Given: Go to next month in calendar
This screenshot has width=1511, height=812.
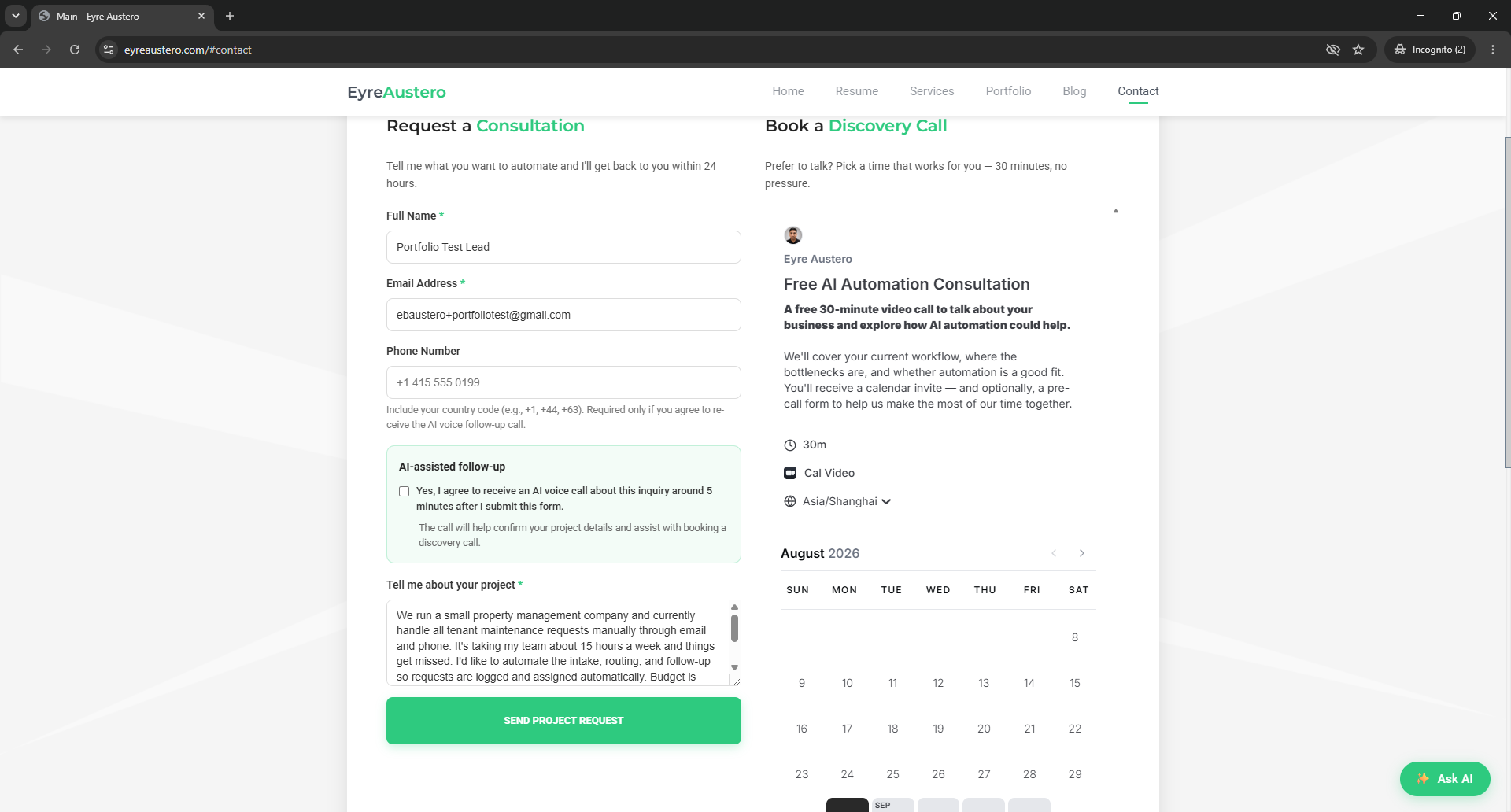Looking at the screenshot, I should click(x=1082, y=553).
